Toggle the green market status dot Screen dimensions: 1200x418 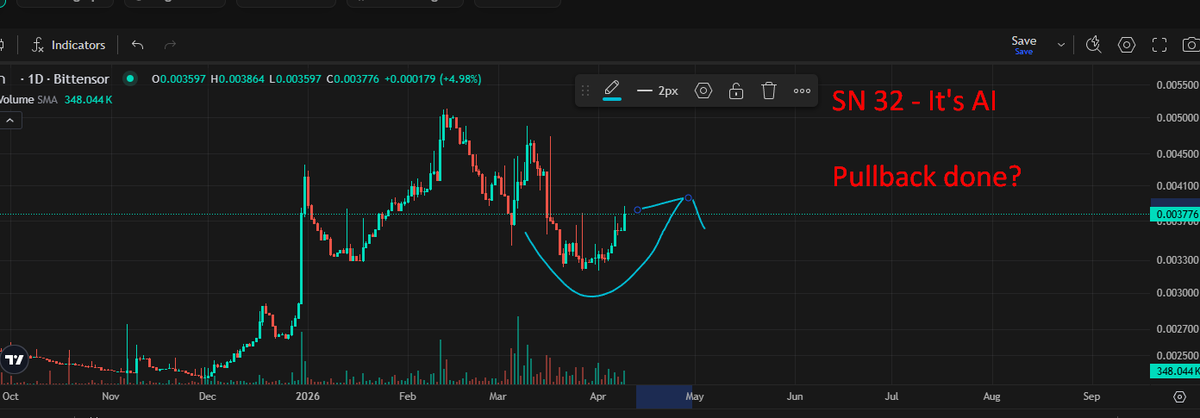pos(129,79)
